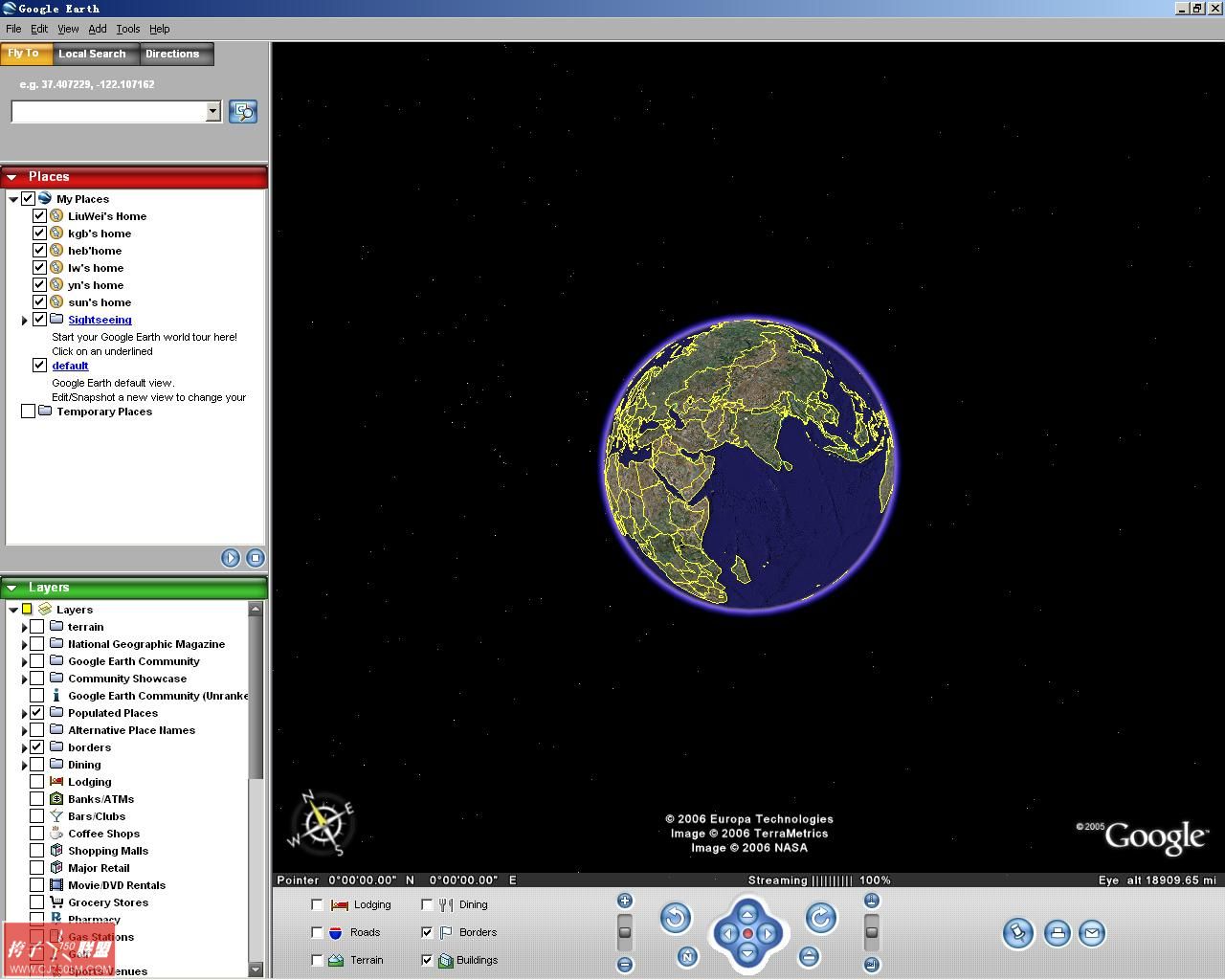Image resolution: width=1225 pixels, height=980 pixels.
Task: Select the sun's home placemark
Action: [x=100, y=302]
